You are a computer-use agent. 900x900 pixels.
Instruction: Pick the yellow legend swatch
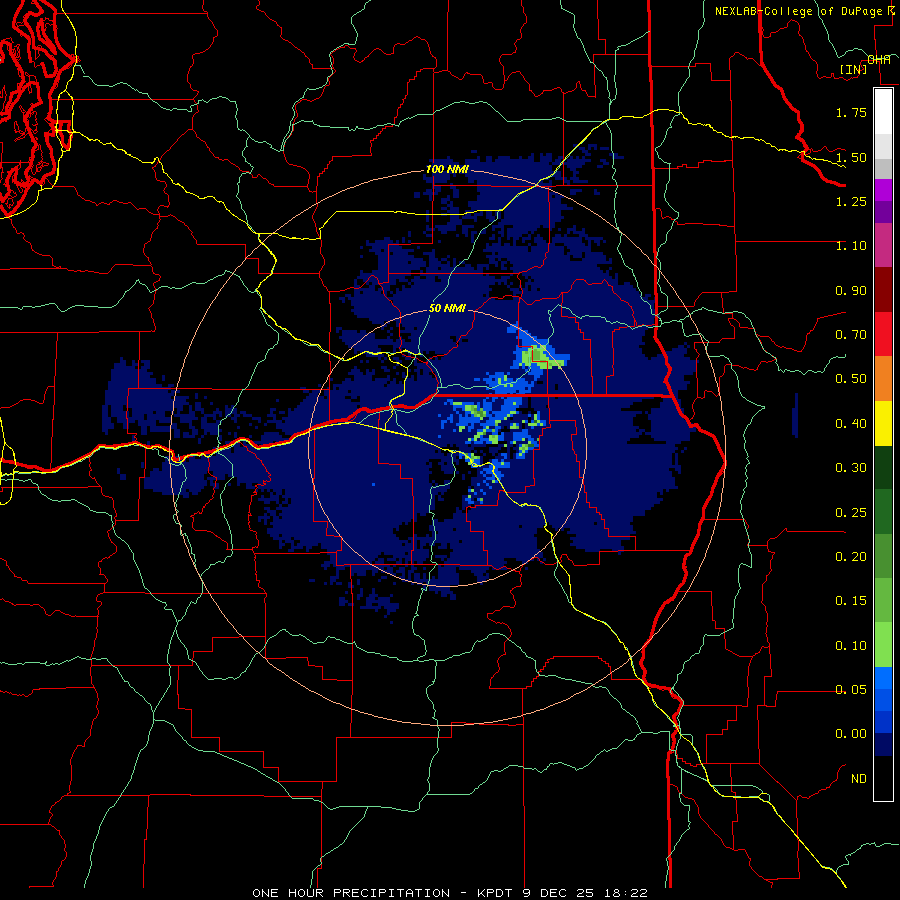883,424
